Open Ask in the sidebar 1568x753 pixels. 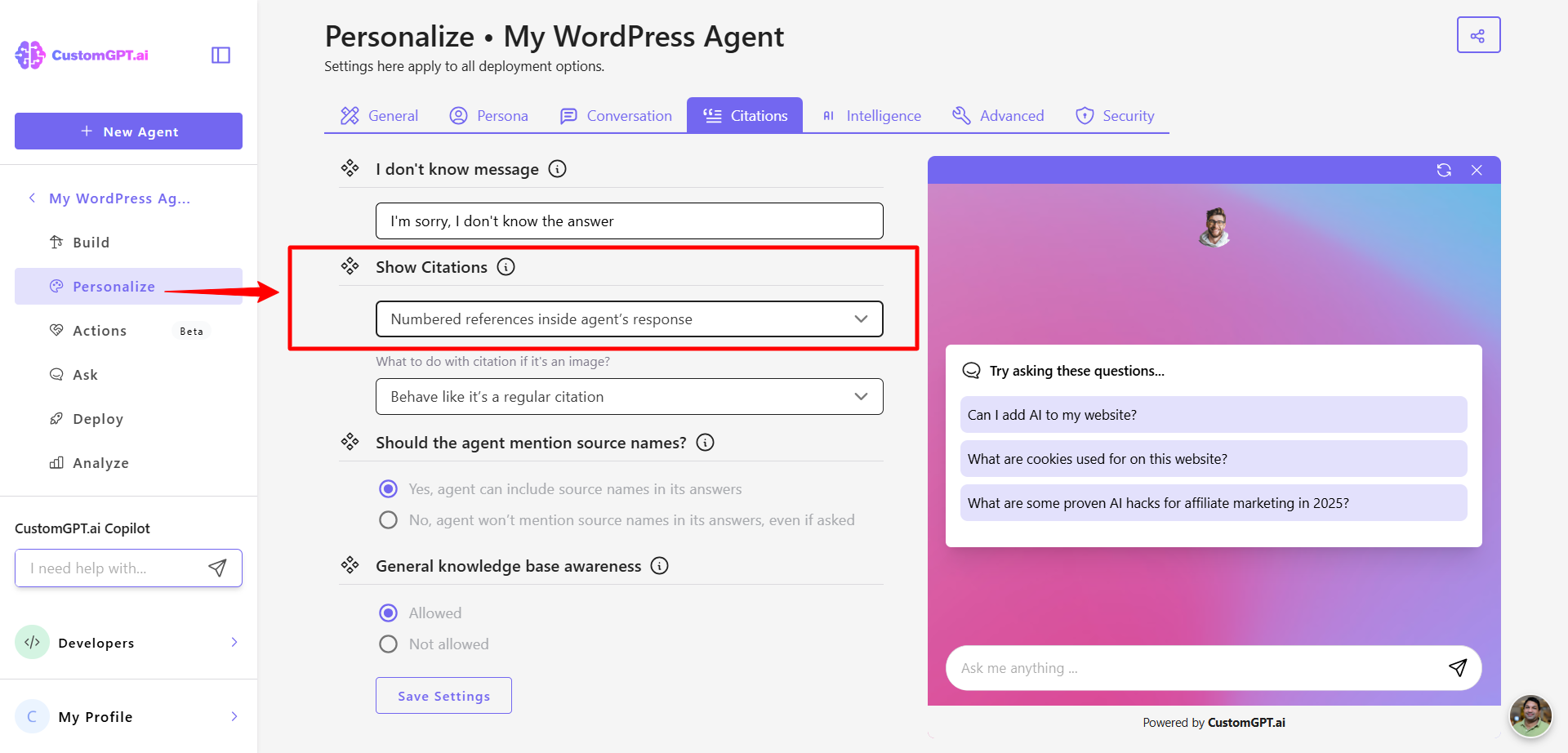pyautogui.click(x=128, y=375)
